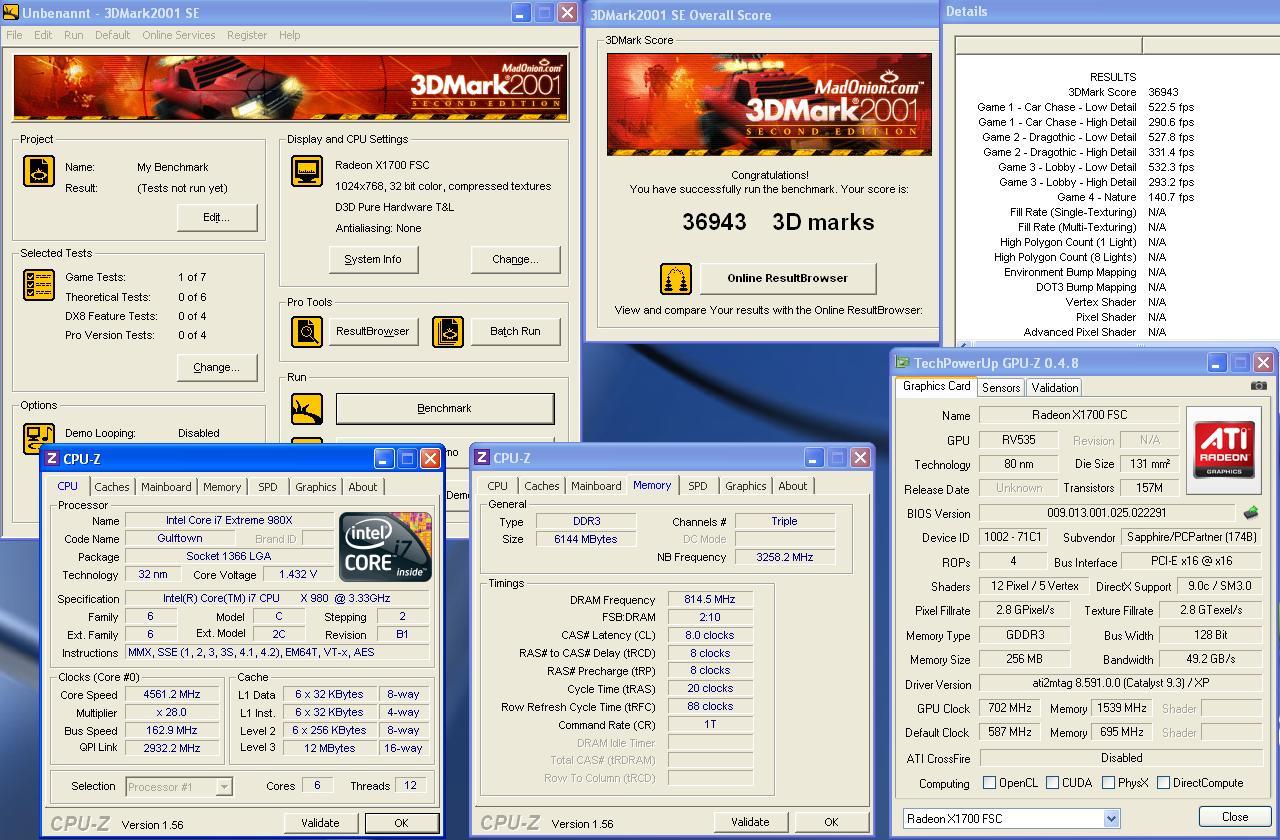
Task: Click the ResultBrowser magnifier icon
Action: (307, 331)
